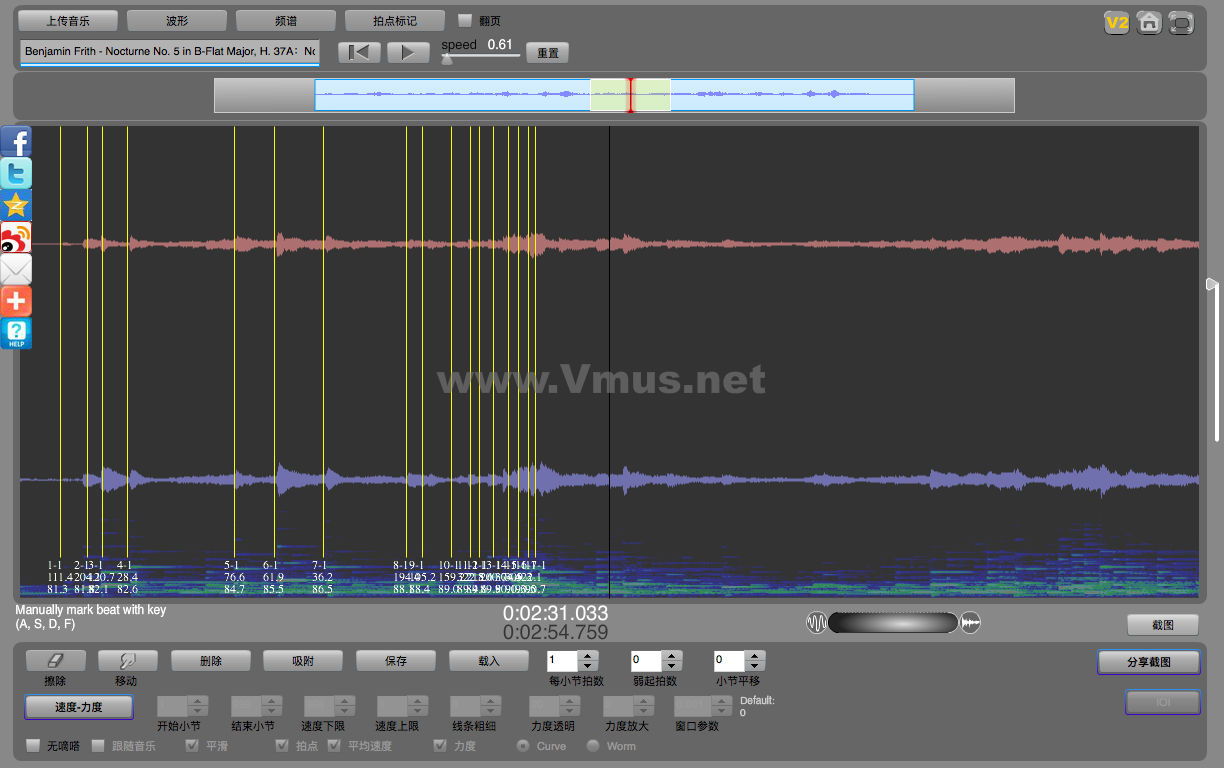The height and width of the screenshot is (768, 1224).
Task: Open the email share envelope icon
Action: 16,269
